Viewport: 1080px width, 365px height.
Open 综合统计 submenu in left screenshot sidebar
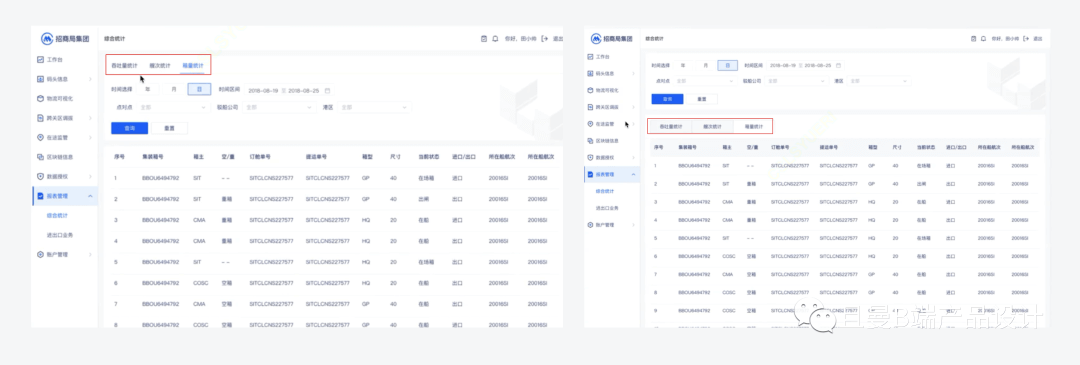pos(56,216)
